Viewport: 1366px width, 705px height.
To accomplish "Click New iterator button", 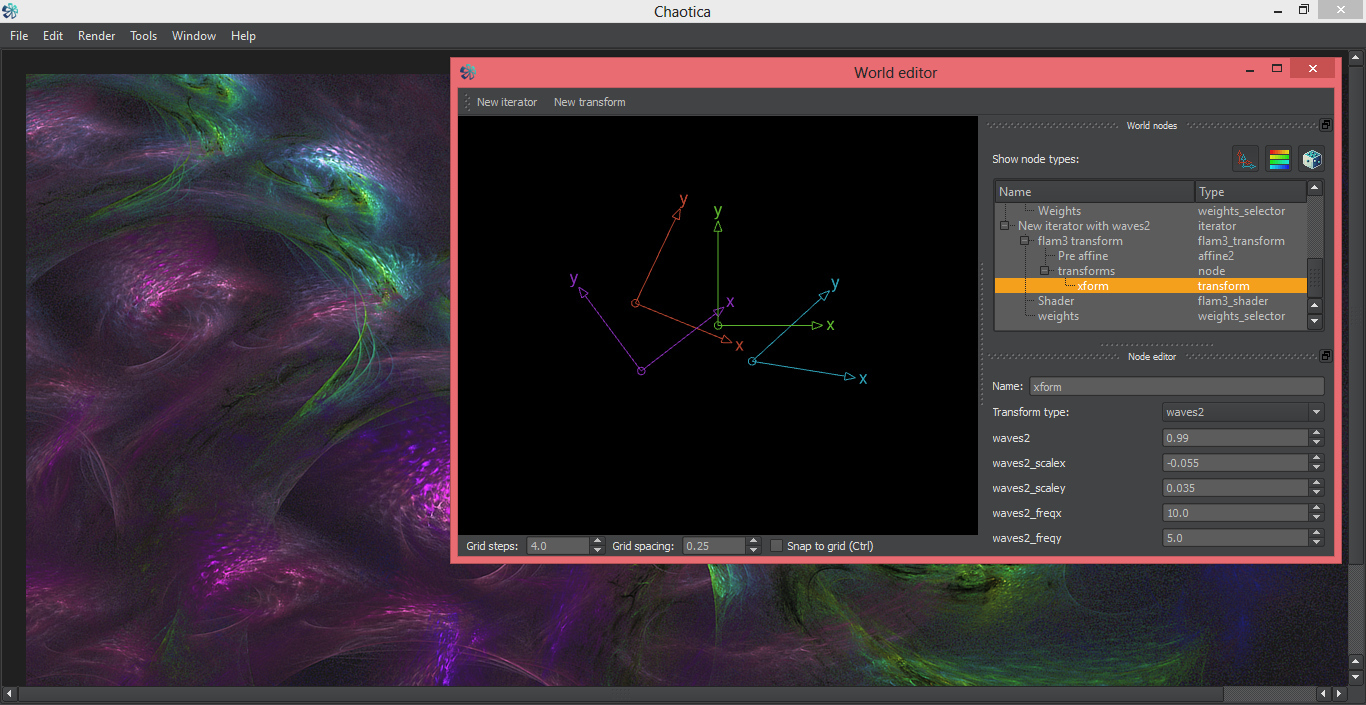I will [506, 102].
